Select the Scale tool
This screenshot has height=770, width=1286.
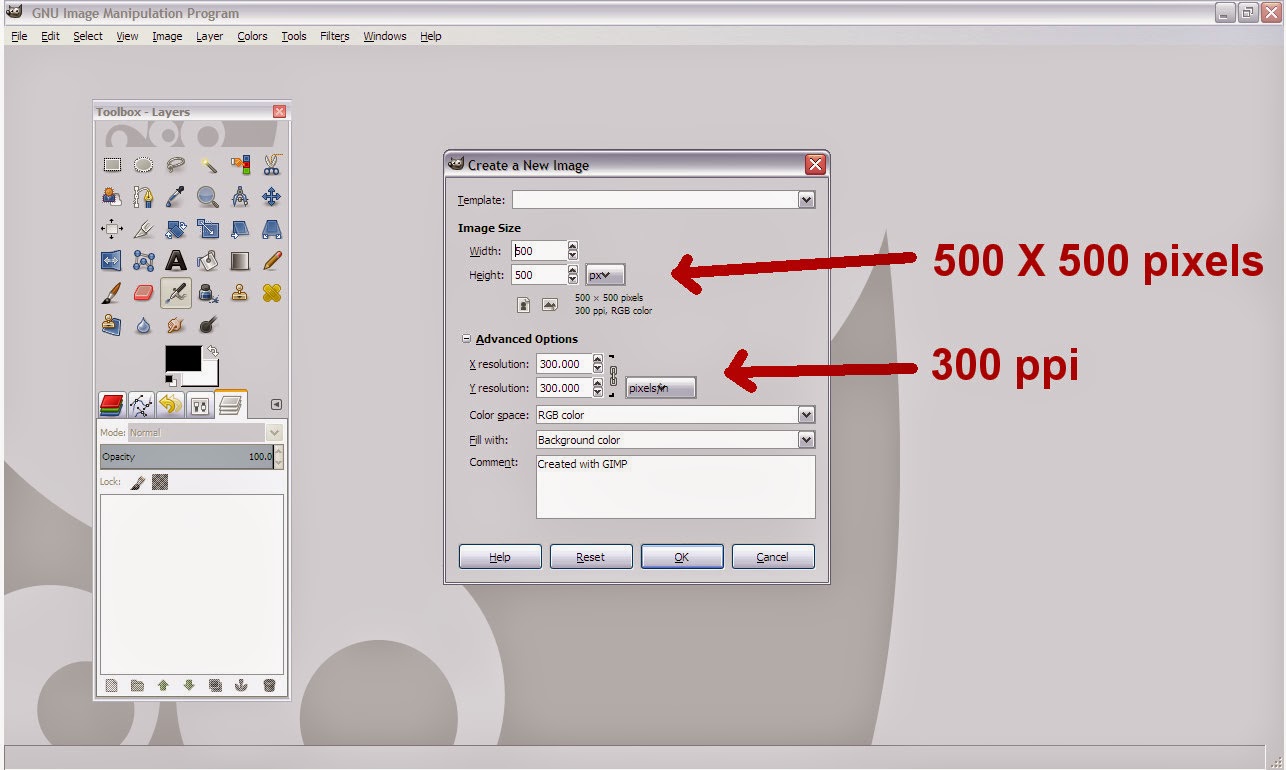(208, 229)
